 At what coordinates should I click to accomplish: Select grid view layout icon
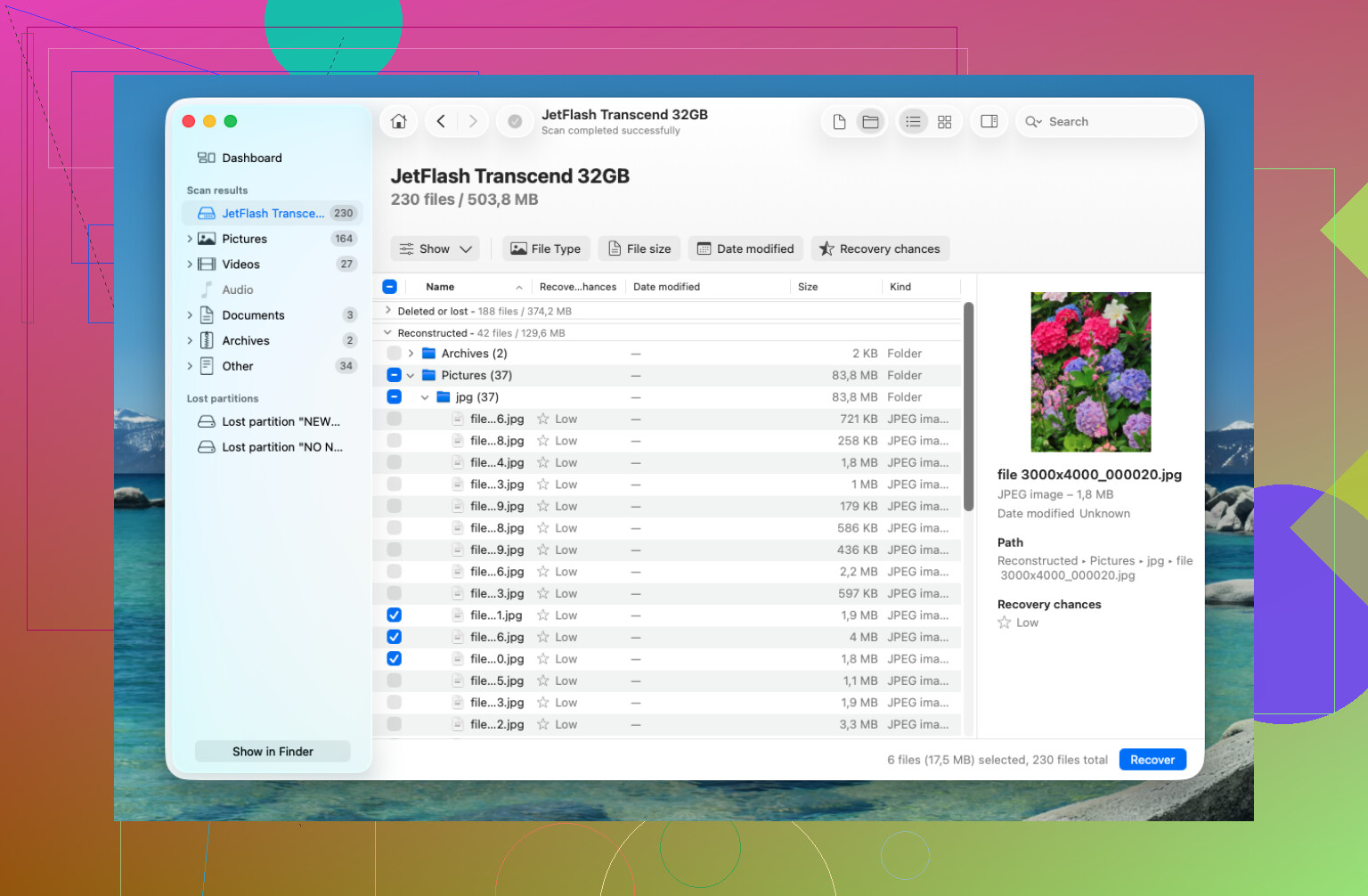click(x=945, y=122)
